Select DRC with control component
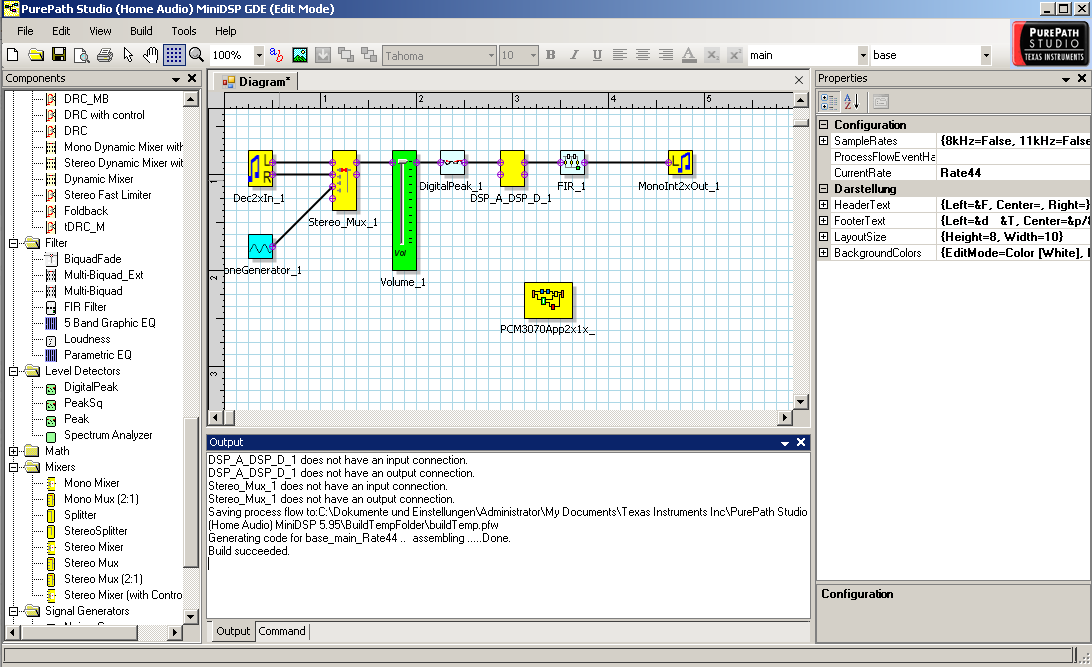 104,115
